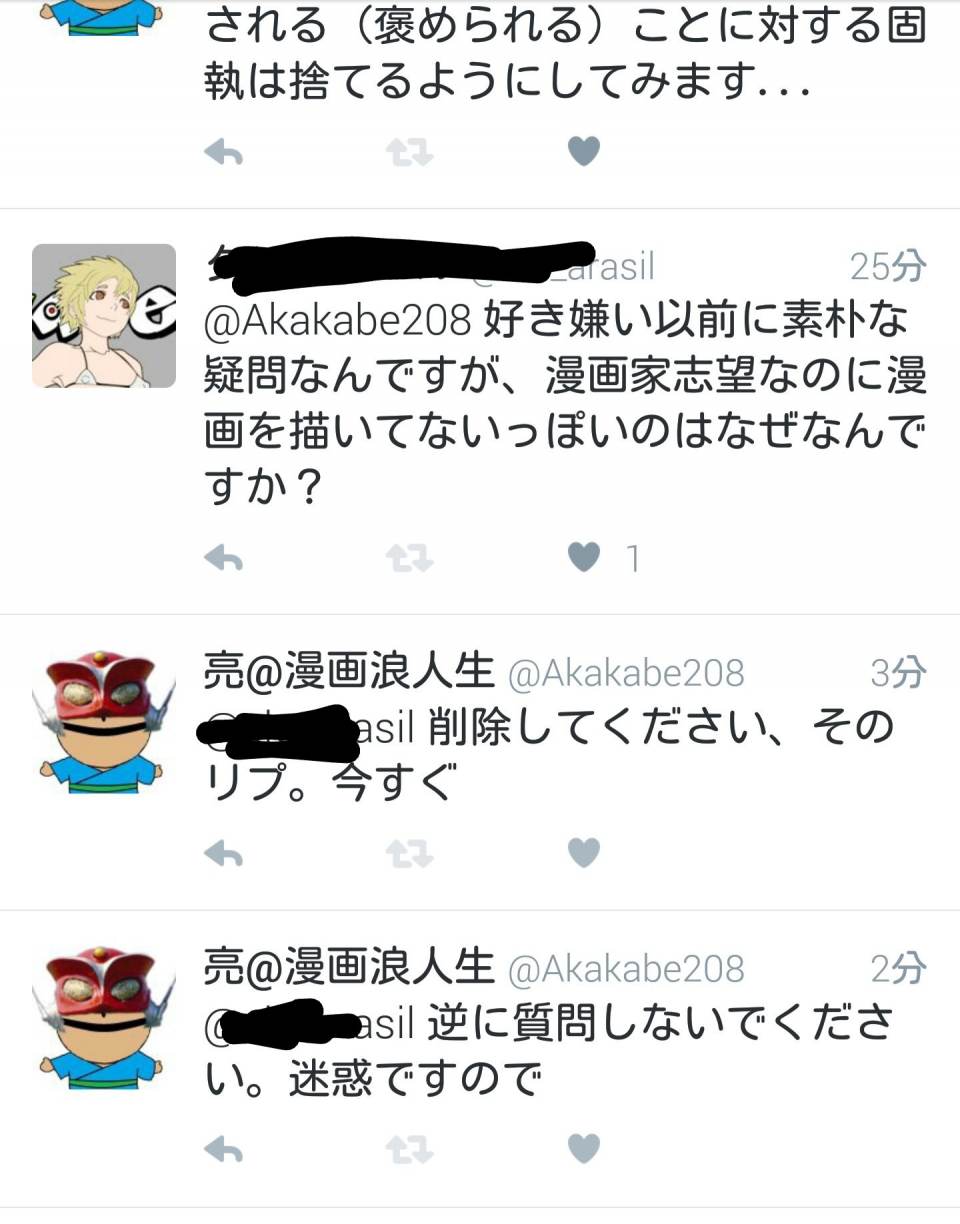Like the 削除してください tweet

click(584, 853)
